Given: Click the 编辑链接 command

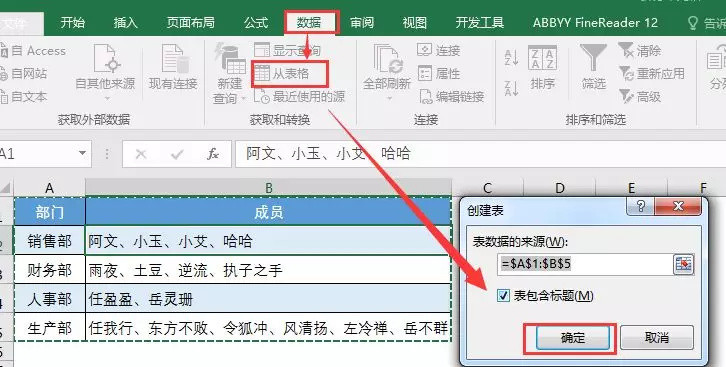Looking at the screenshot, I should point(451,96).
